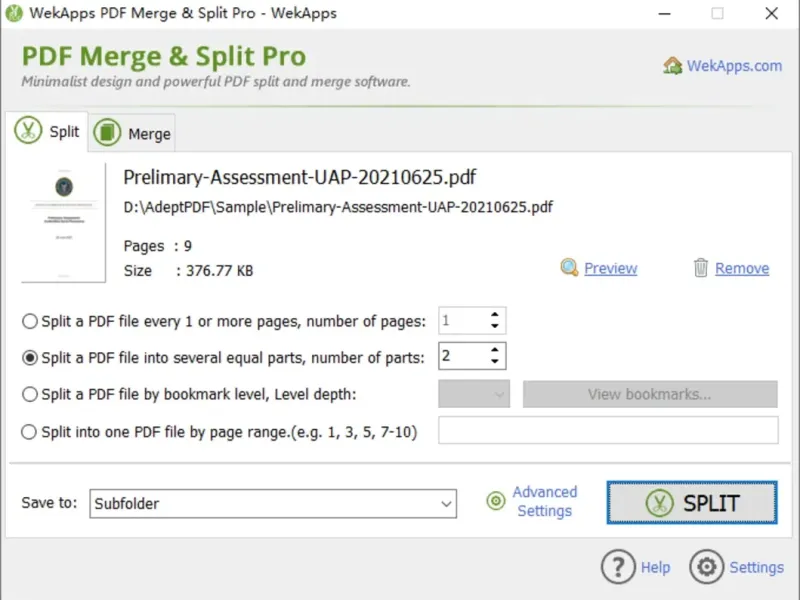This screenshot has height=600, width=800.
Task: Click the Pages : 9 text
Action: [x=158, y=246]
